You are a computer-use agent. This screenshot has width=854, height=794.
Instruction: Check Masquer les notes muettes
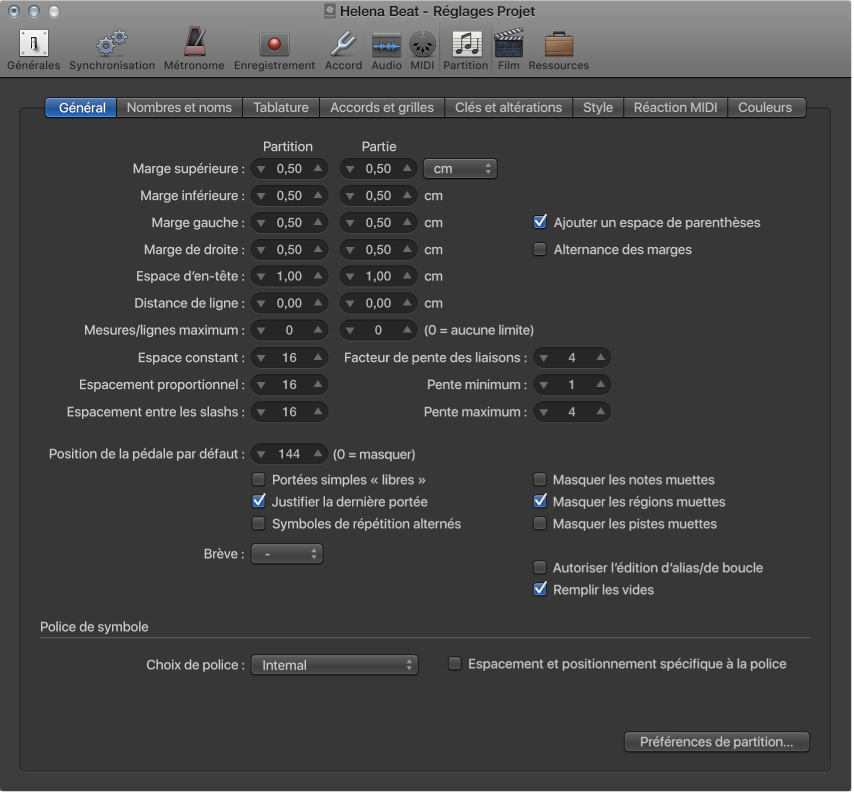point(540,479)
